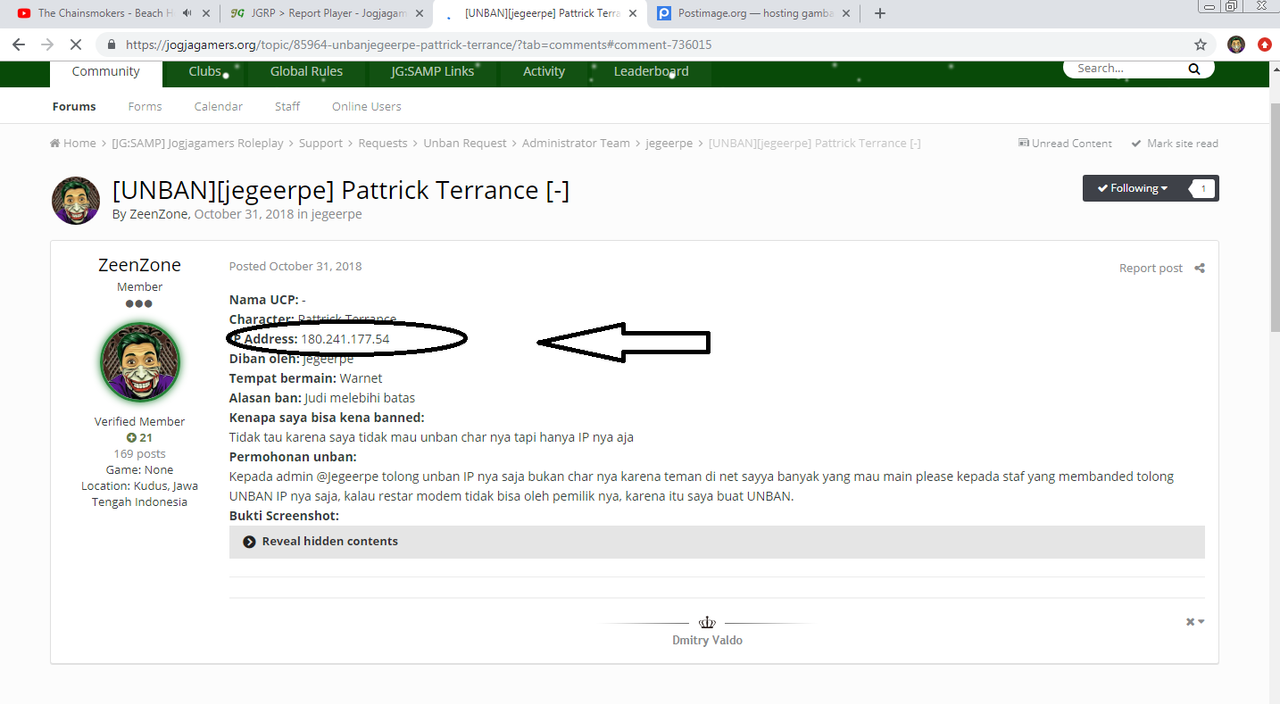The image size is (1280, 704).
Task: Go to the Forms sub-tab
Action: 145,106
